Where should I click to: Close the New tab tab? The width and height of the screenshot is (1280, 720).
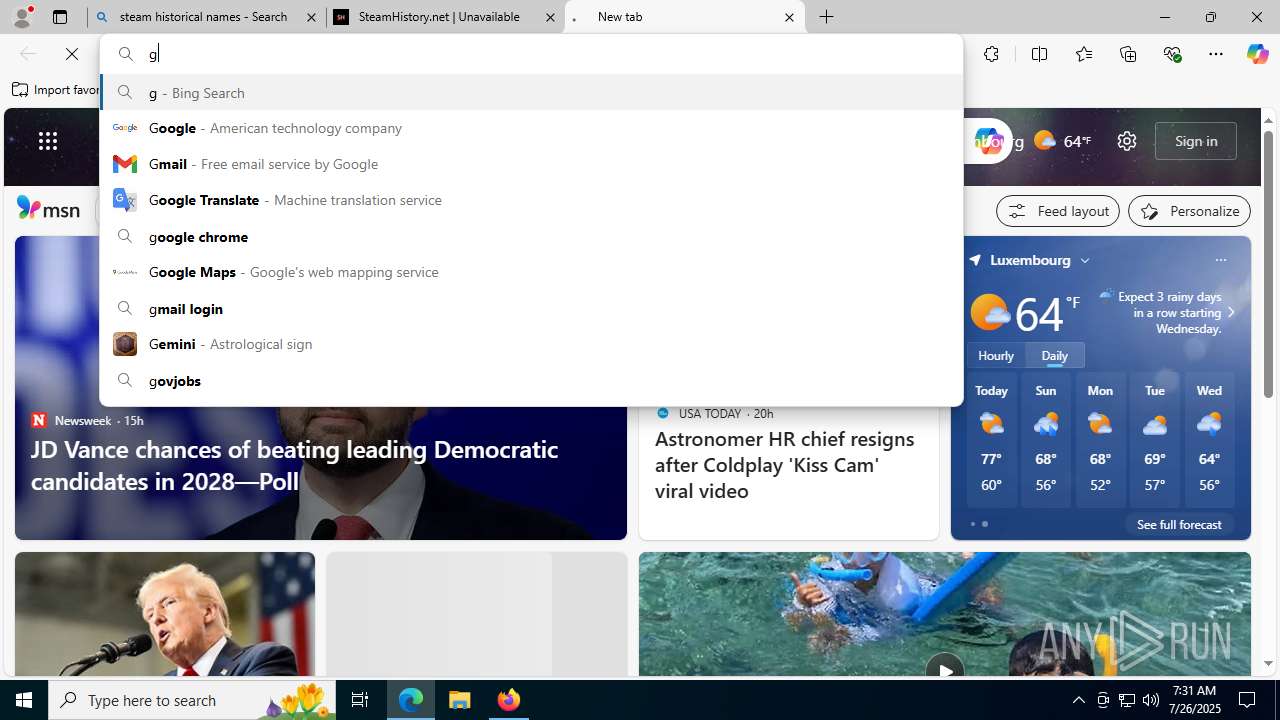pyautogui.click(x=789, y=17)
